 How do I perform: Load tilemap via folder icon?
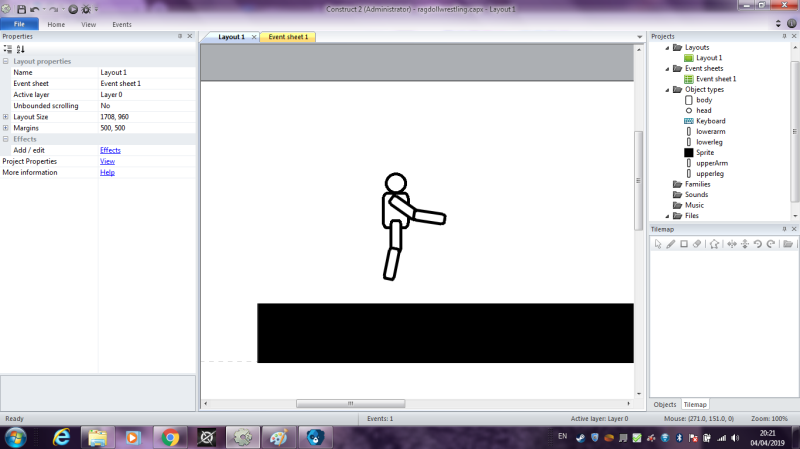coord(788,244)
